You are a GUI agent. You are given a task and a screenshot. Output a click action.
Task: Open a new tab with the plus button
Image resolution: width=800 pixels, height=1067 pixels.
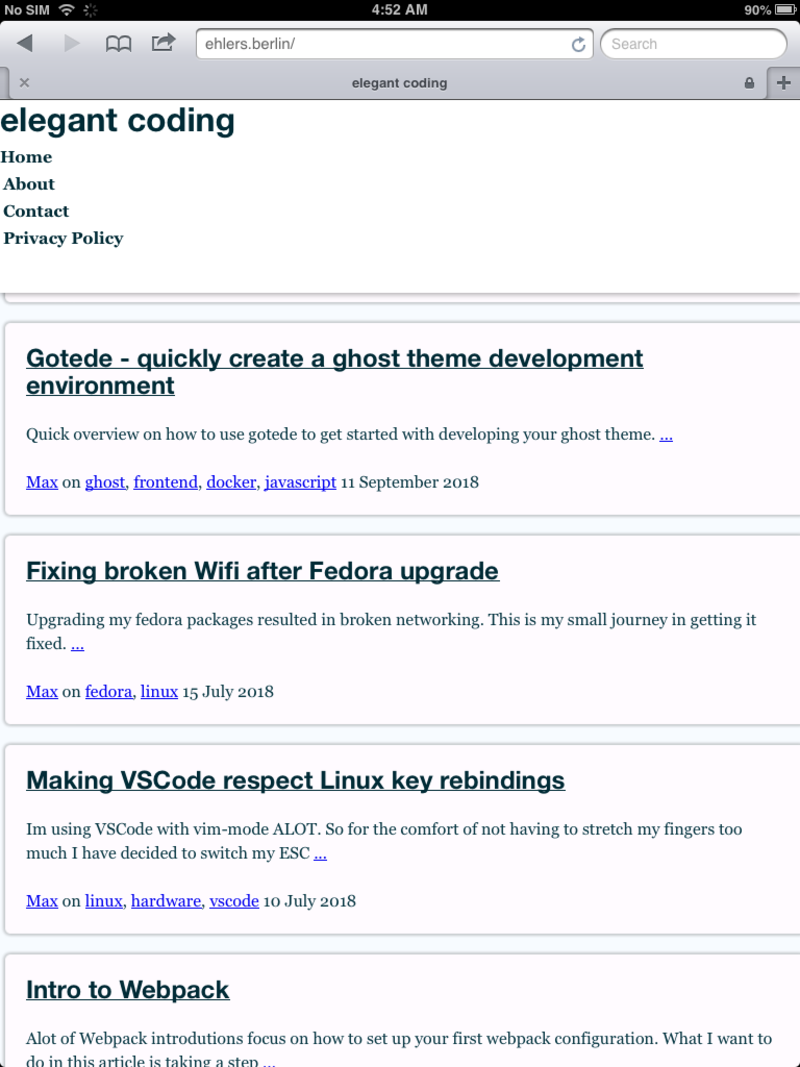coord(783,83)
